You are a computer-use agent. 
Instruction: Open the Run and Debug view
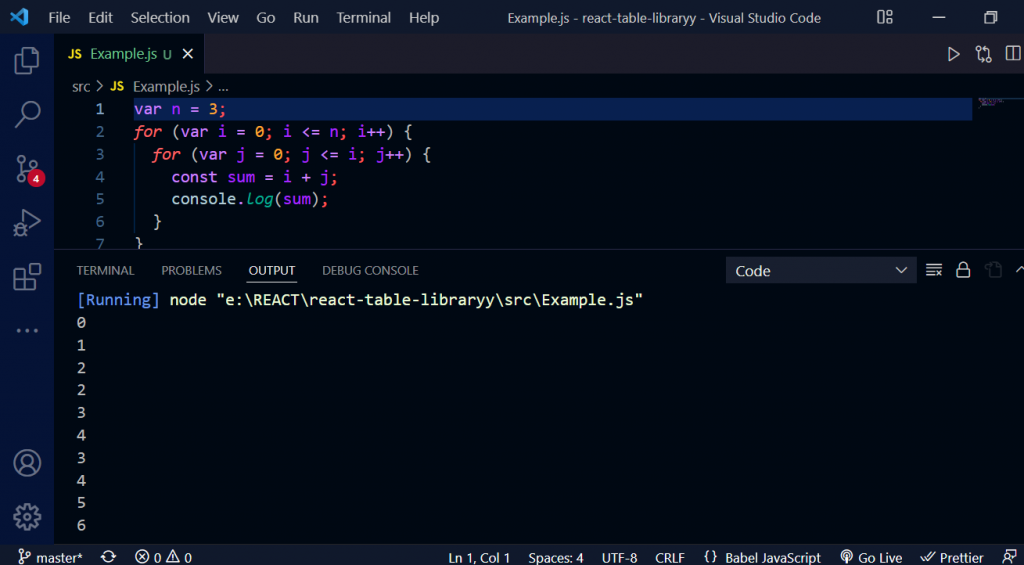point(27,223)
